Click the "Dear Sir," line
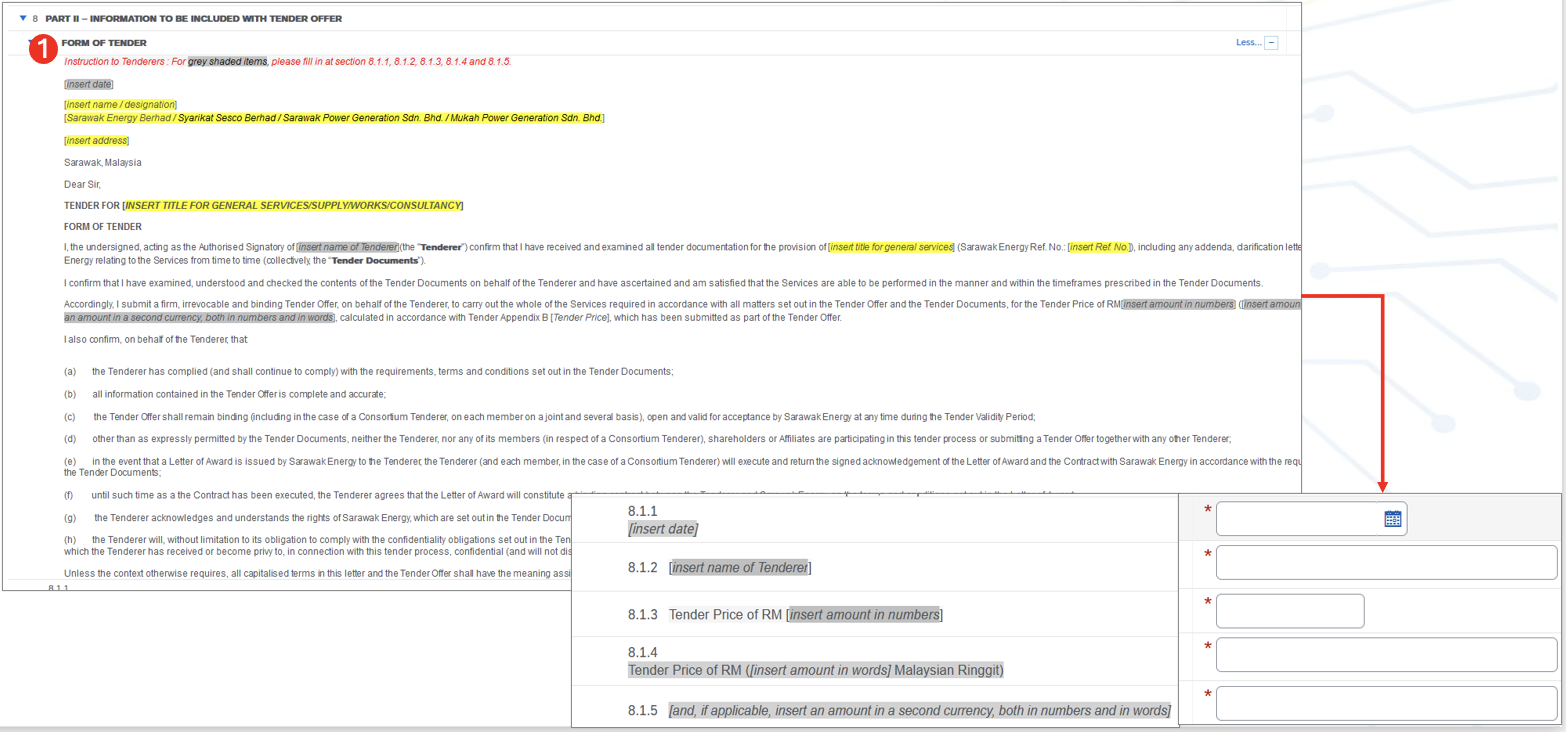1566x732 pixels. pos(82,184)
